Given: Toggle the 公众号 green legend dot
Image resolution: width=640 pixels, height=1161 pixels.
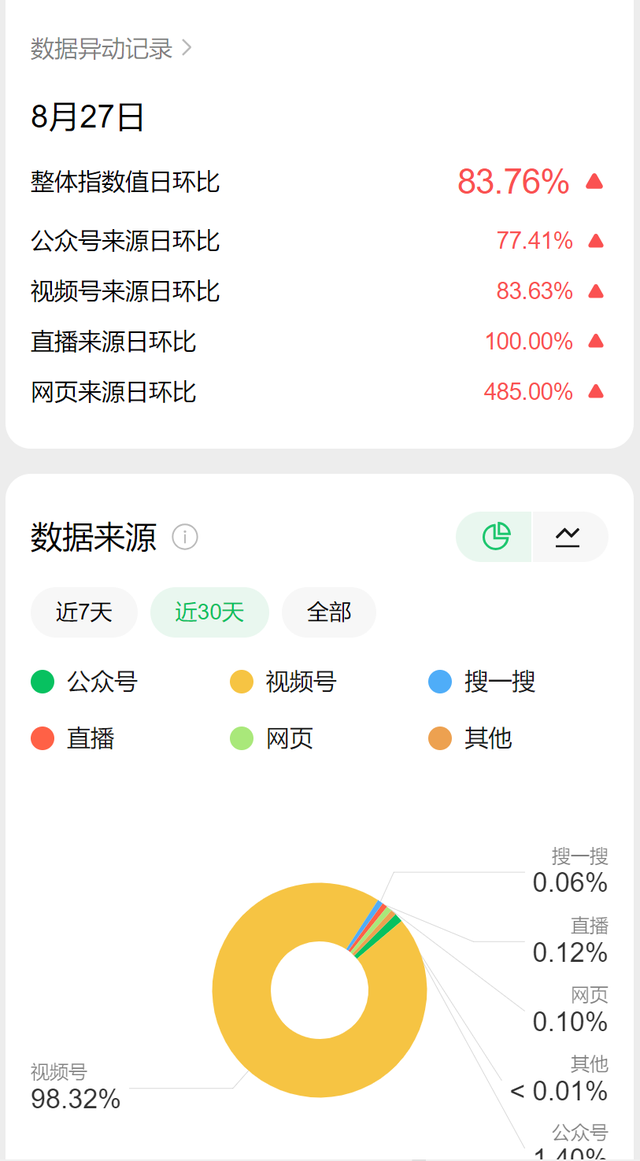Looking at the screenshot, I should (x=43, y=682).
